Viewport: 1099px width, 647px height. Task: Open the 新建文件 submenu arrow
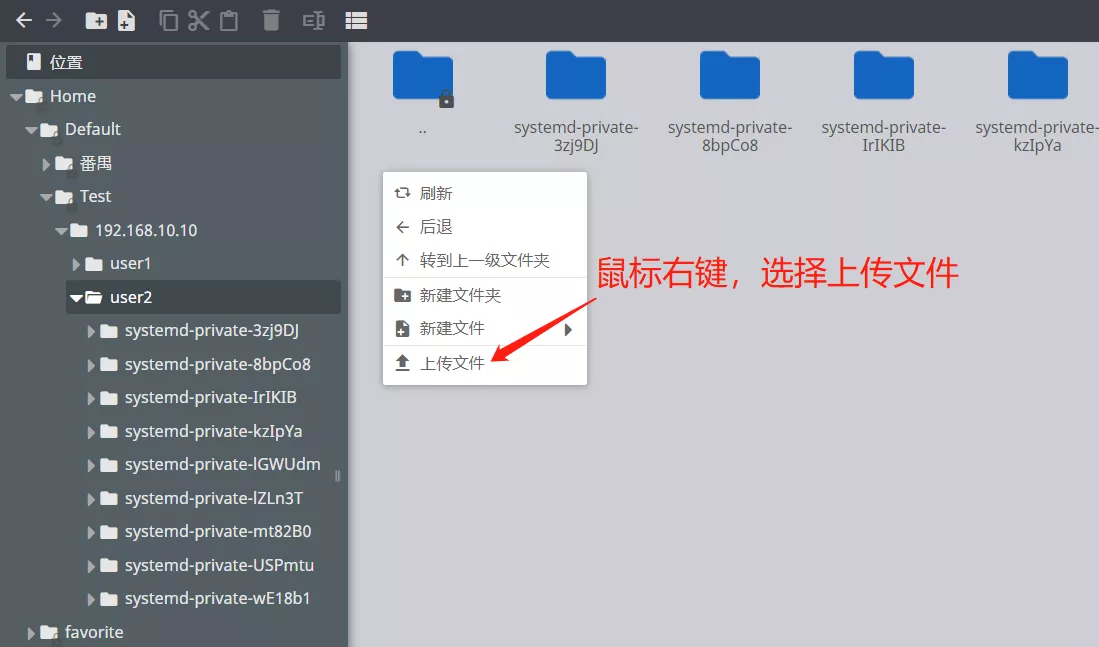(x=568, y=329)
